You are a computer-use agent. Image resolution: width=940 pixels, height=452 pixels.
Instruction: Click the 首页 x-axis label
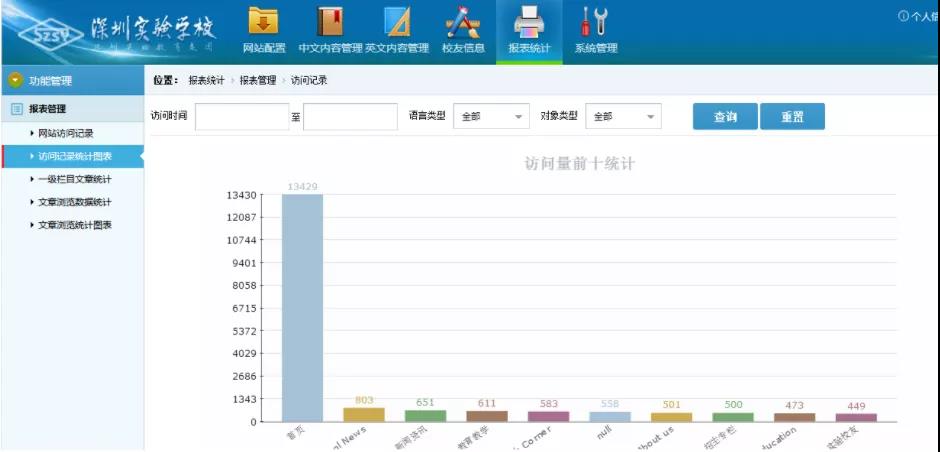pyautogui.click(x=295, y=433)
